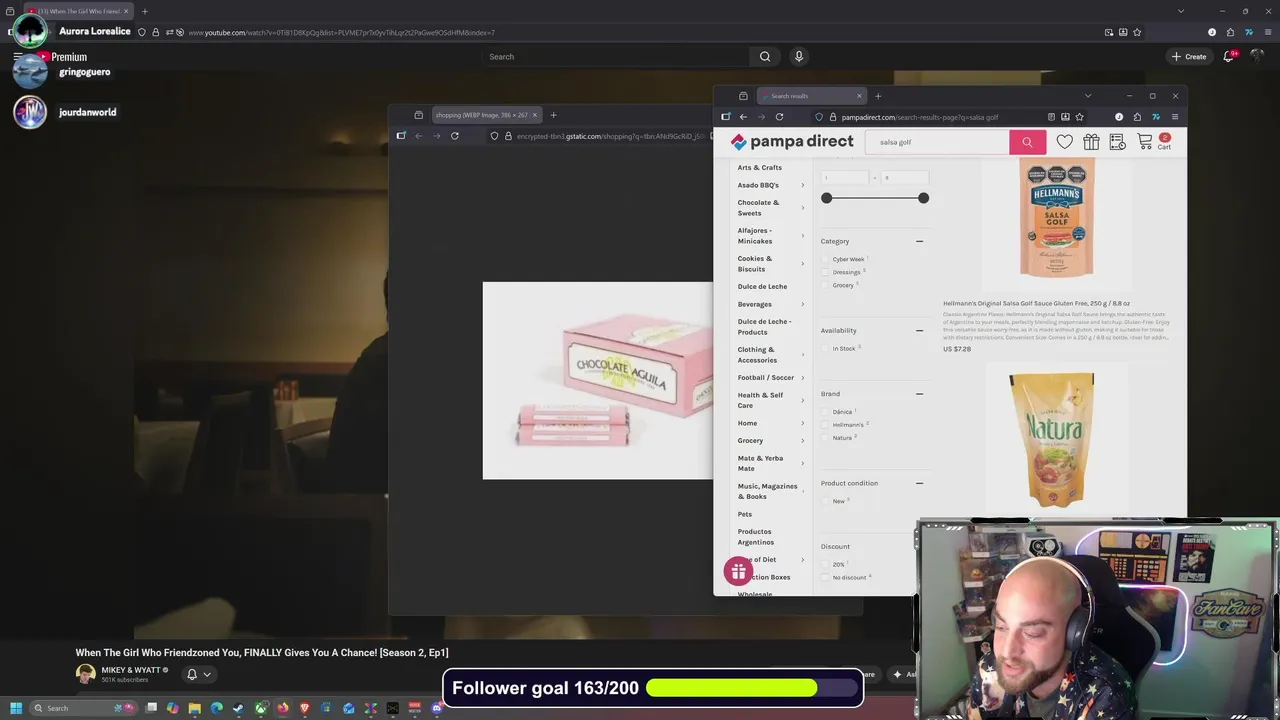Viewport: 1280px width, 720px height.
Task: Check the In Stock availability filter
Action: pyautogui.click(x=826, y=348)
